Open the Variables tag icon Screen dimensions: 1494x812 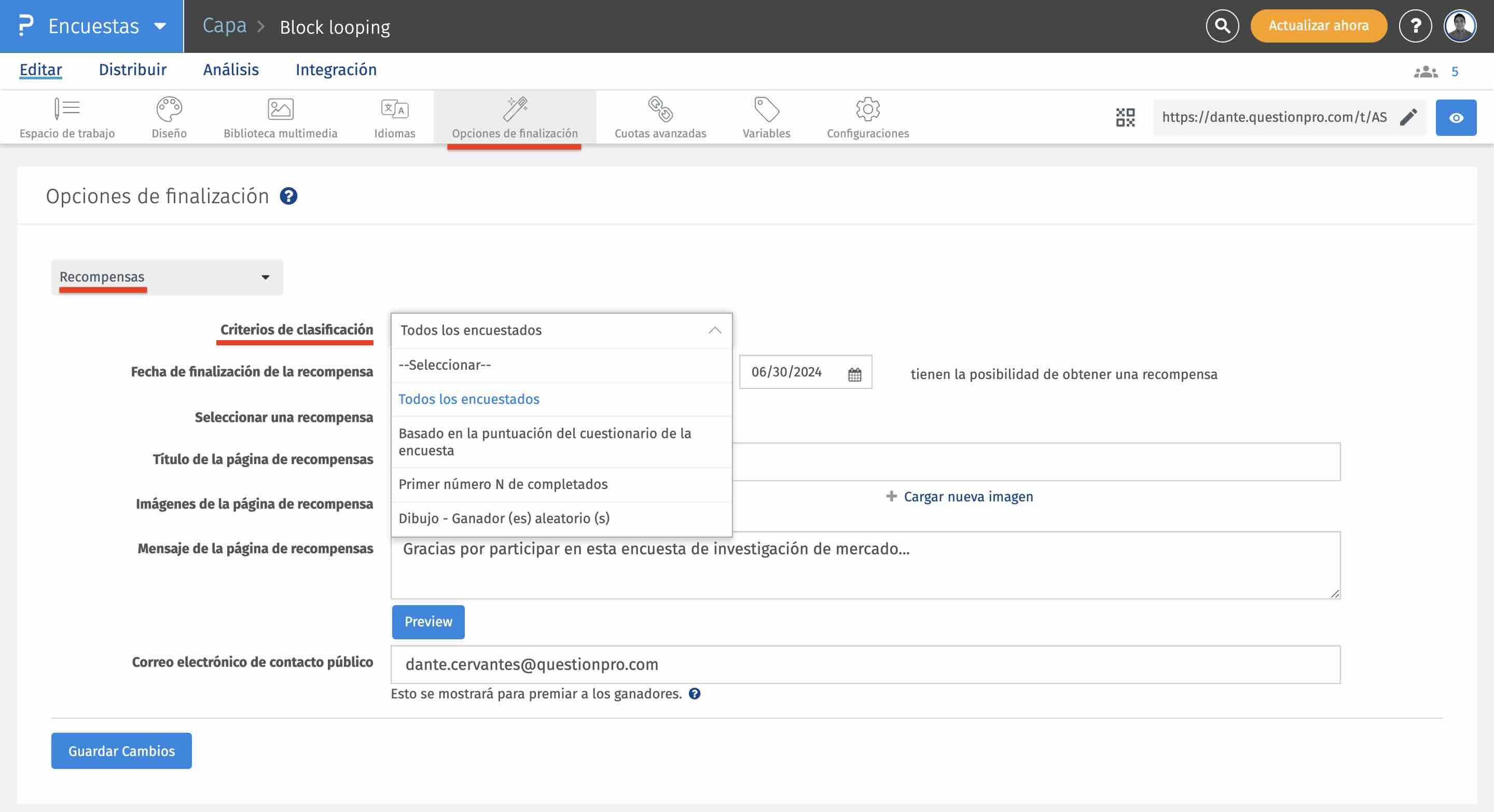pyautogui.click(x=766, y=109)
